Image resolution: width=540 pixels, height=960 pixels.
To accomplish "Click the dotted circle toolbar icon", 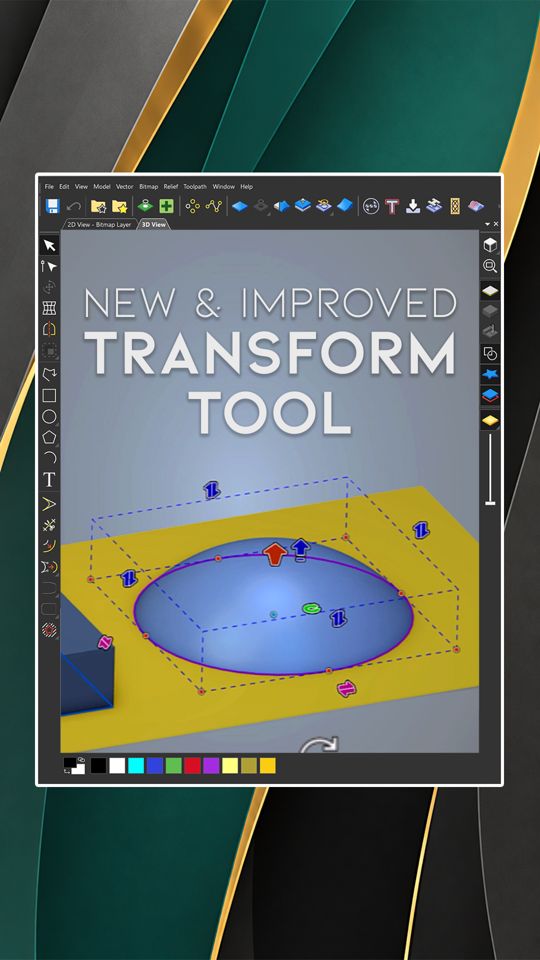I will 370,206.
